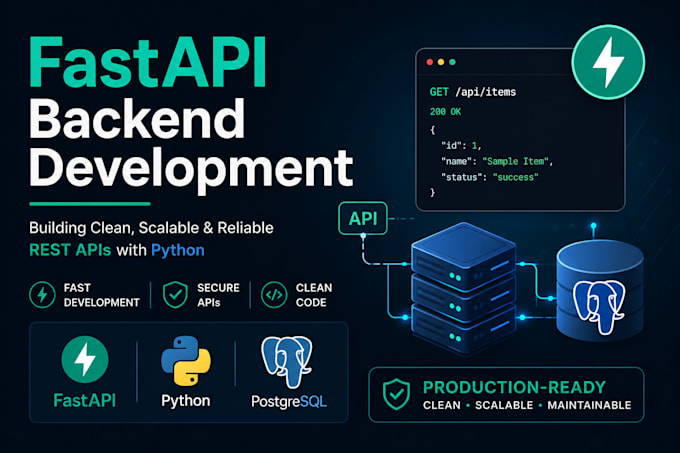Click the API label box
The height and width of the screenshot is (453, 680).
363,218
